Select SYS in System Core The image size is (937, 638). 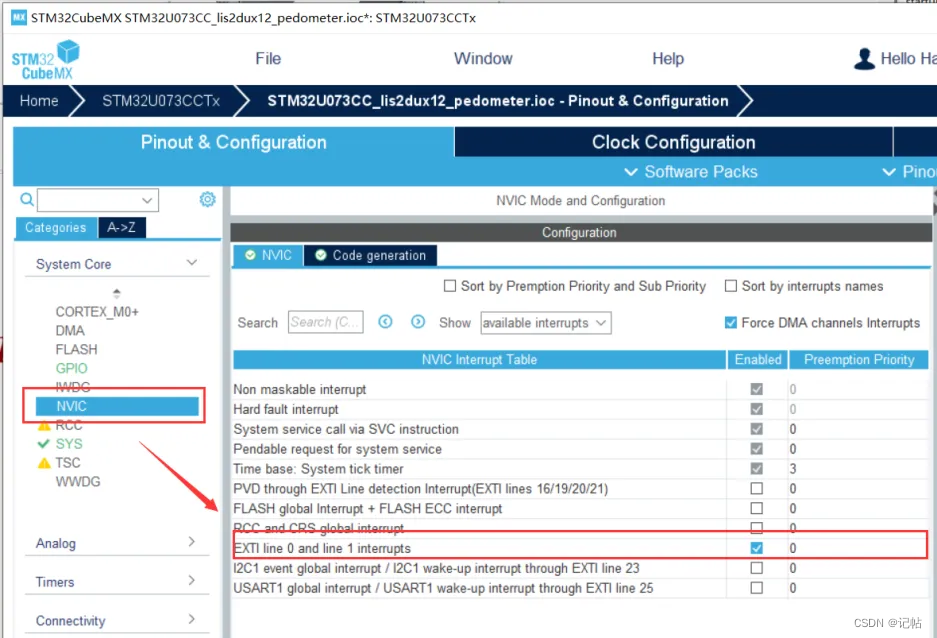[x=69, y=444]
